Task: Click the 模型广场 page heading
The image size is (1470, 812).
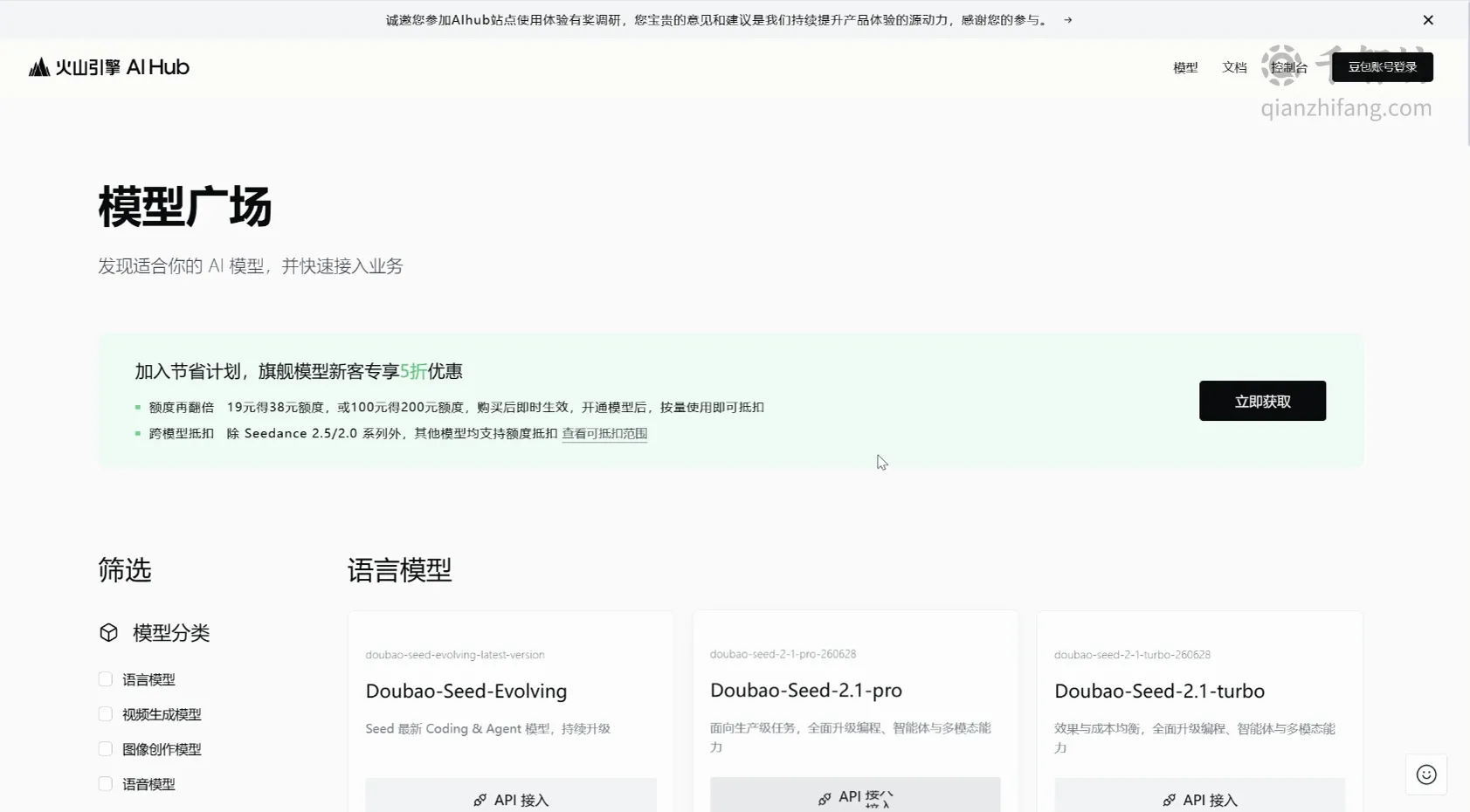Action: point(185,207)
